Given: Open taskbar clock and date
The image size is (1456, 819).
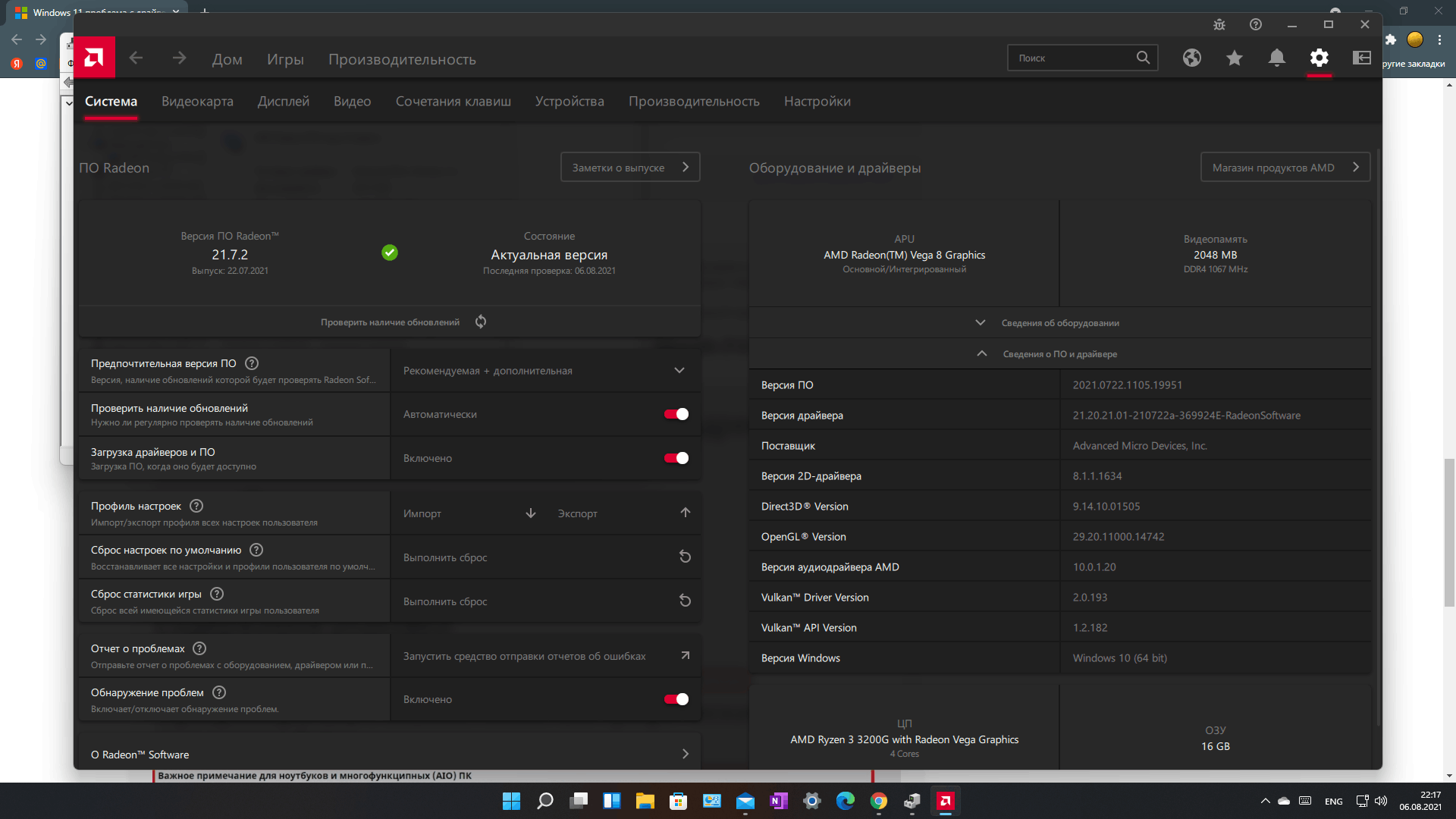Looking at the screenshot, I should pos(1420,801).
